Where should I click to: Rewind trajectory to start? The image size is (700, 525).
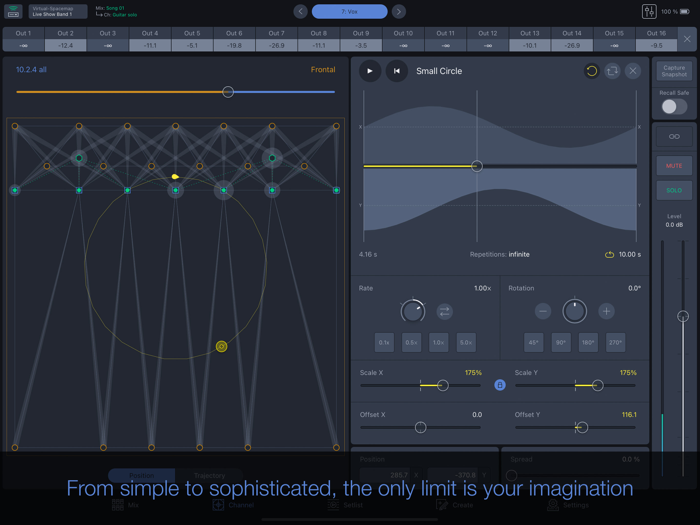point(396,71)
